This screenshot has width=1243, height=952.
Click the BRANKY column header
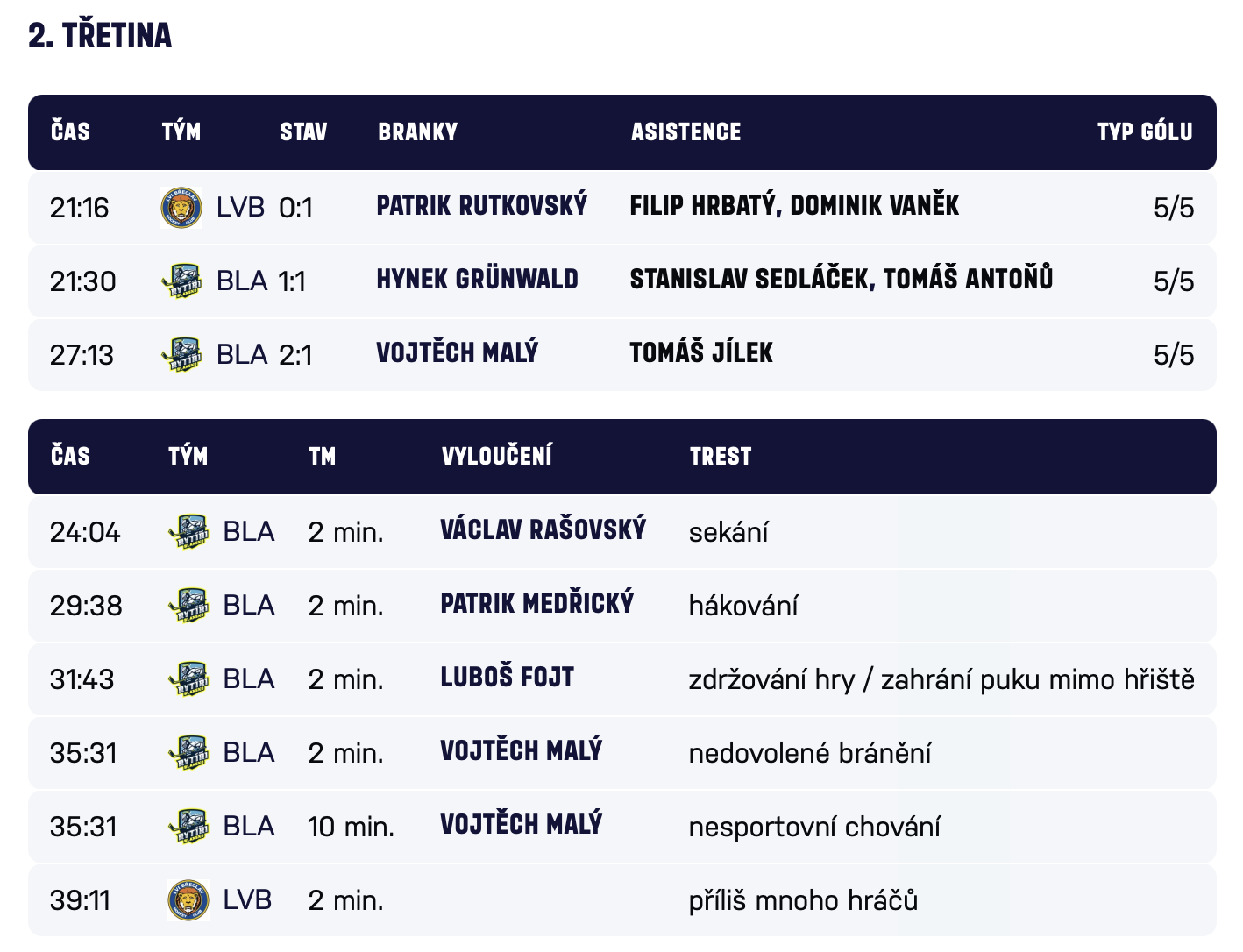point(417,132)
